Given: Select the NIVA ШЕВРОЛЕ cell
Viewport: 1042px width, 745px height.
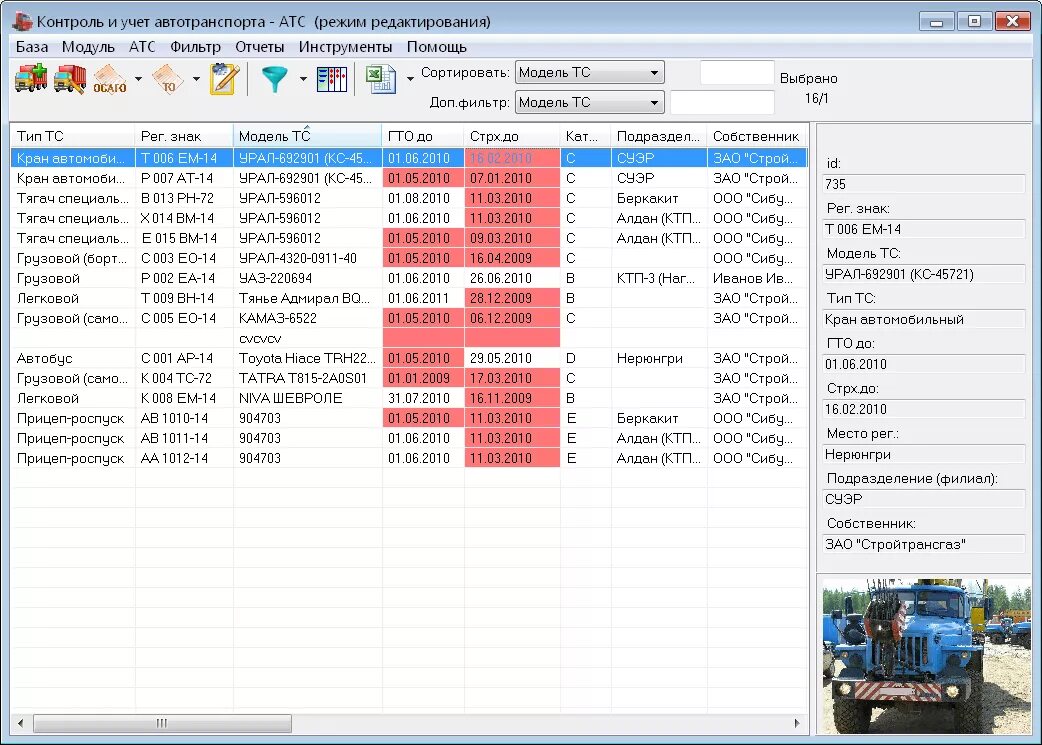Looking at the screenshot, I should coord(308,397).
